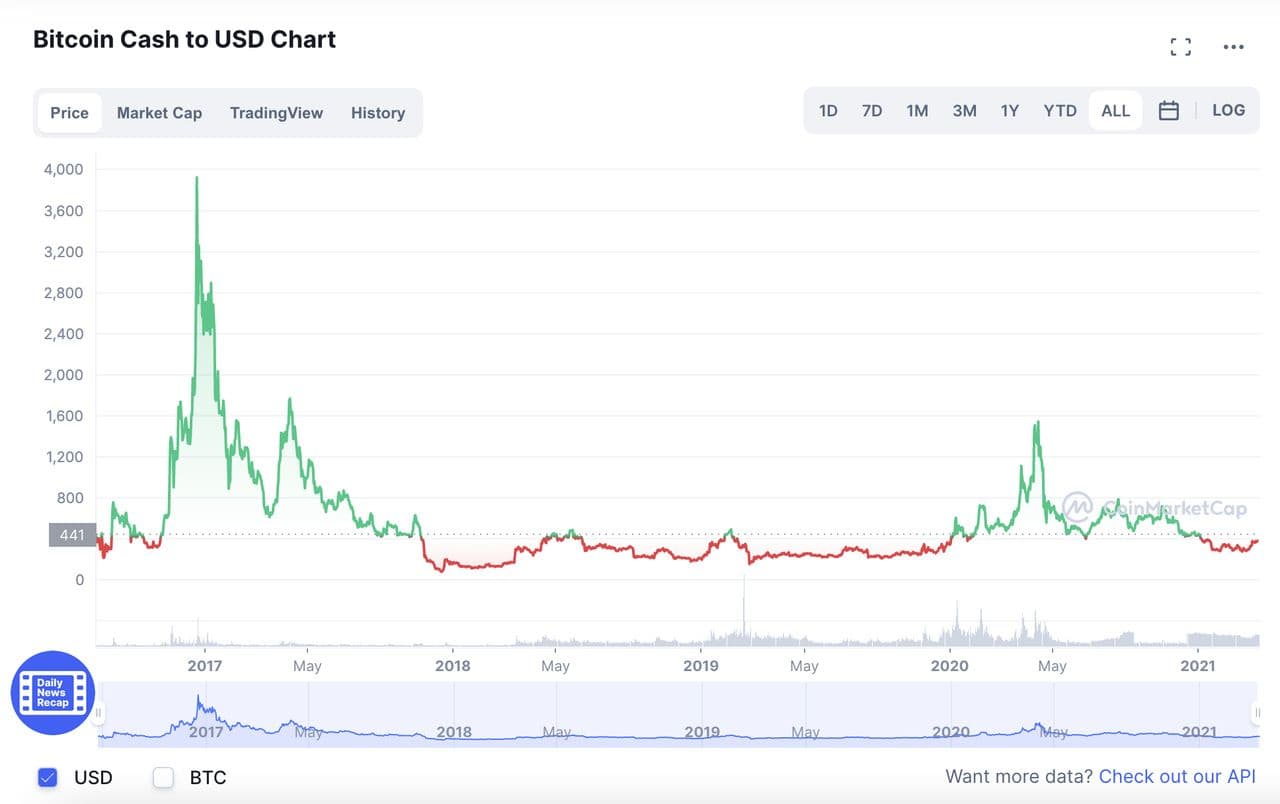
Task: Set the chart range to 1D
Action: coord(828,111)
